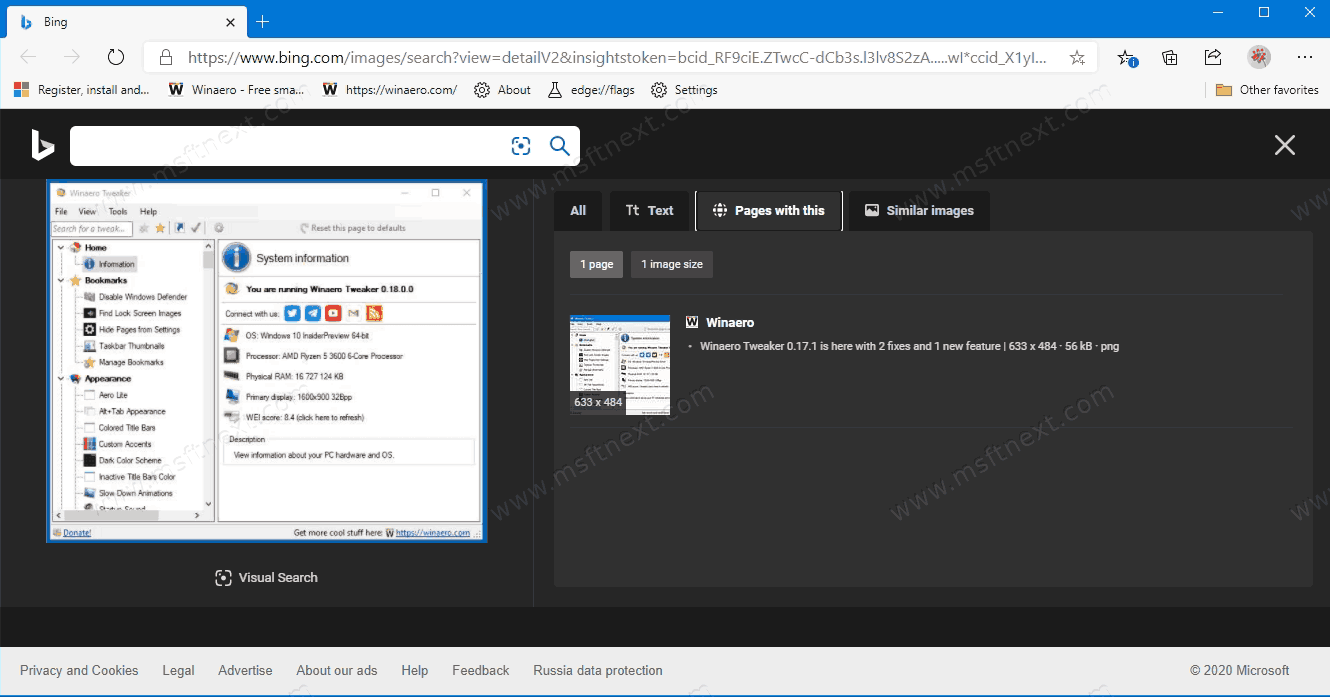Close the image detail view X
Image resolution: width=1330 pixels, height=697 pixels.
click(1285, 146)
